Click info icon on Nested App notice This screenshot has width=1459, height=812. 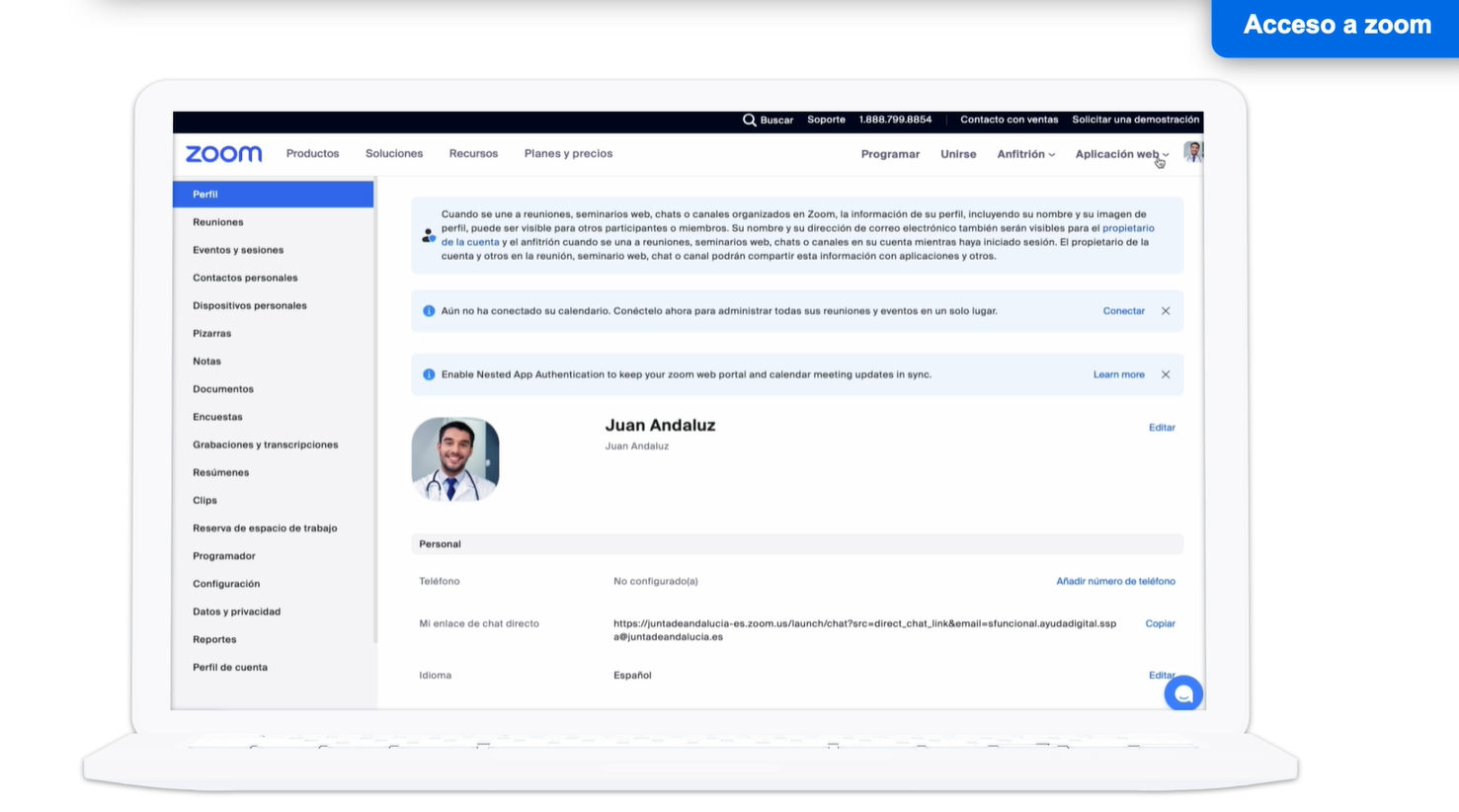(x=429, y=374)
